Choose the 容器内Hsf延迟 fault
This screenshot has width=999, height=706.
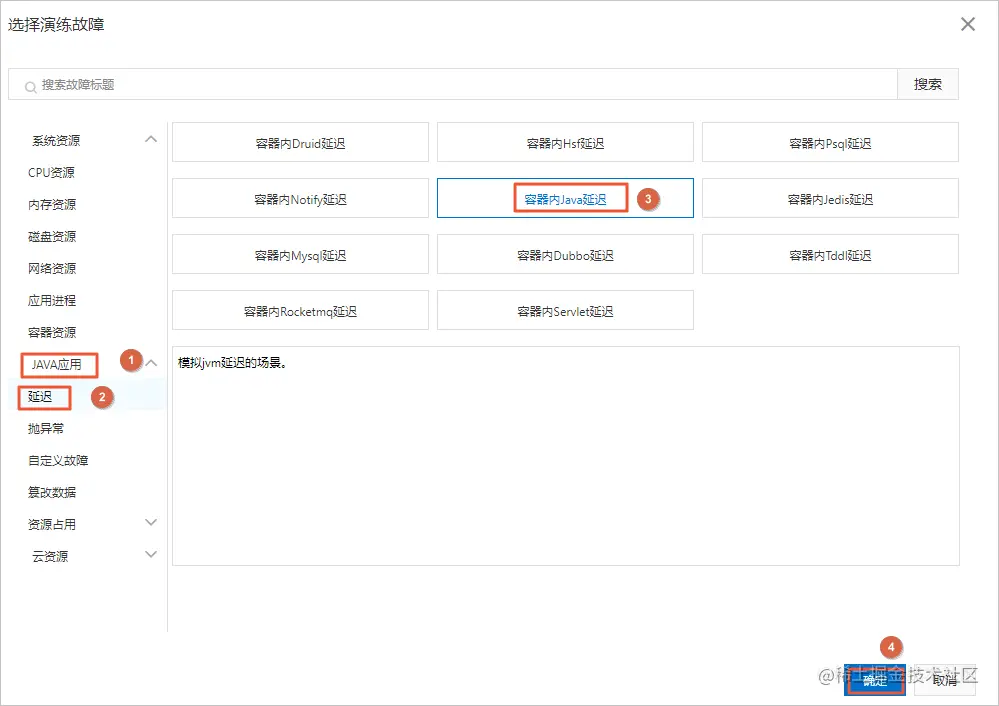[565, 142]
